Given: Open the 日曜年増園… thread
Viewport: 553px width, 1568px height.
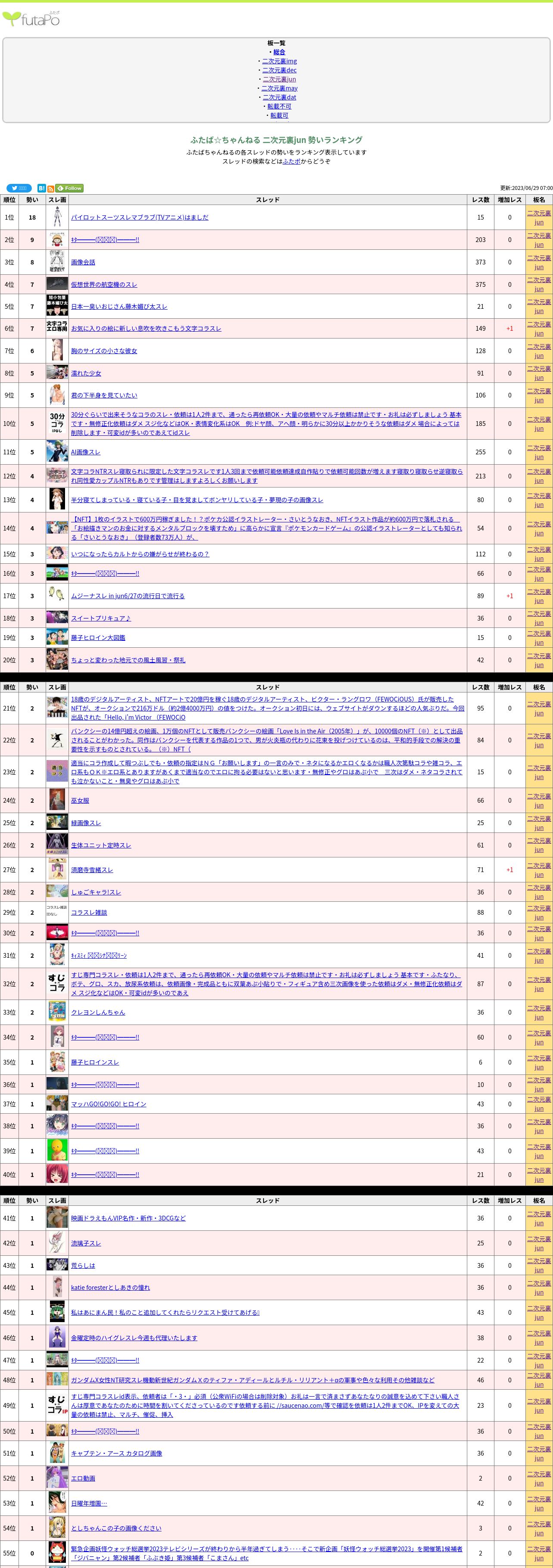Looking at the screenshot, I should tap(89, 1503).
